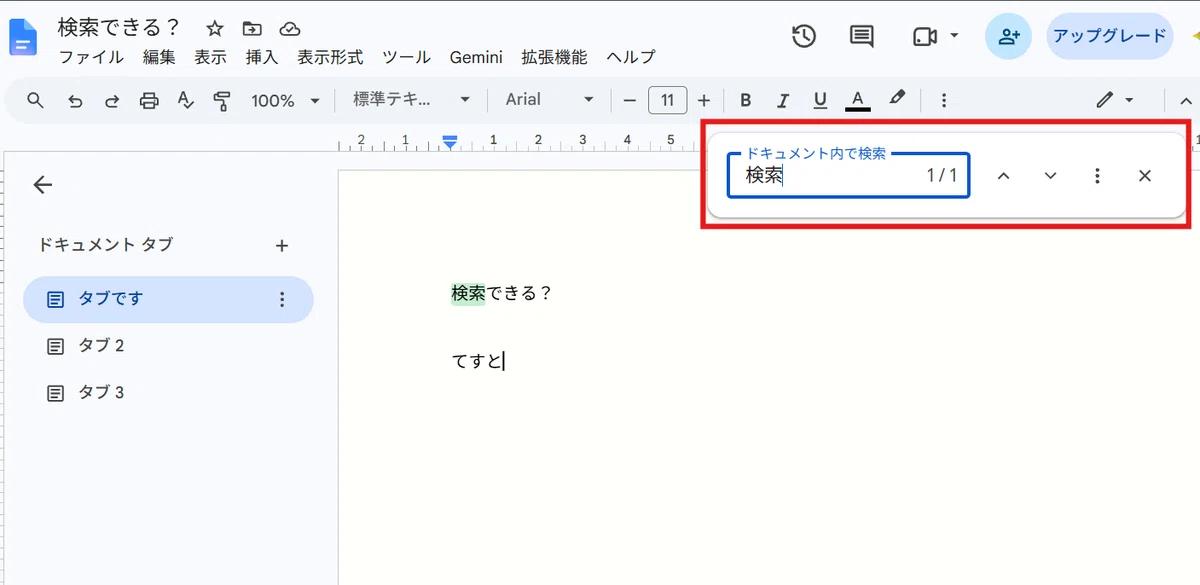The width and height of the screenshot is (1200, 585).
Task: Open the 表示形式 menu
Action: [330, 57]
